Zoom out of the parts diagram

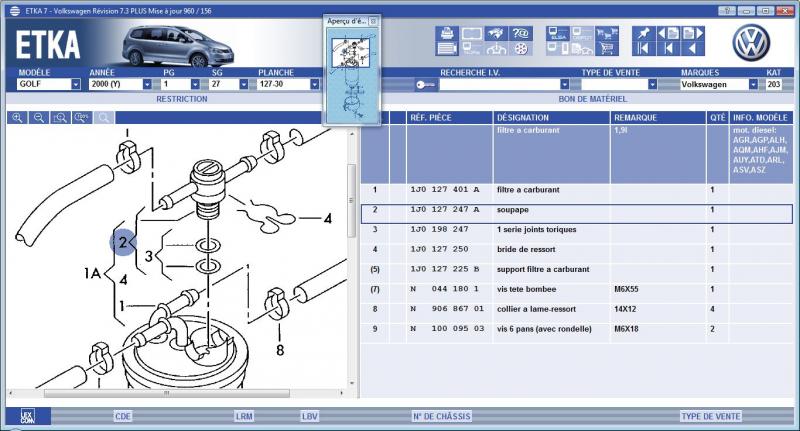39,118
